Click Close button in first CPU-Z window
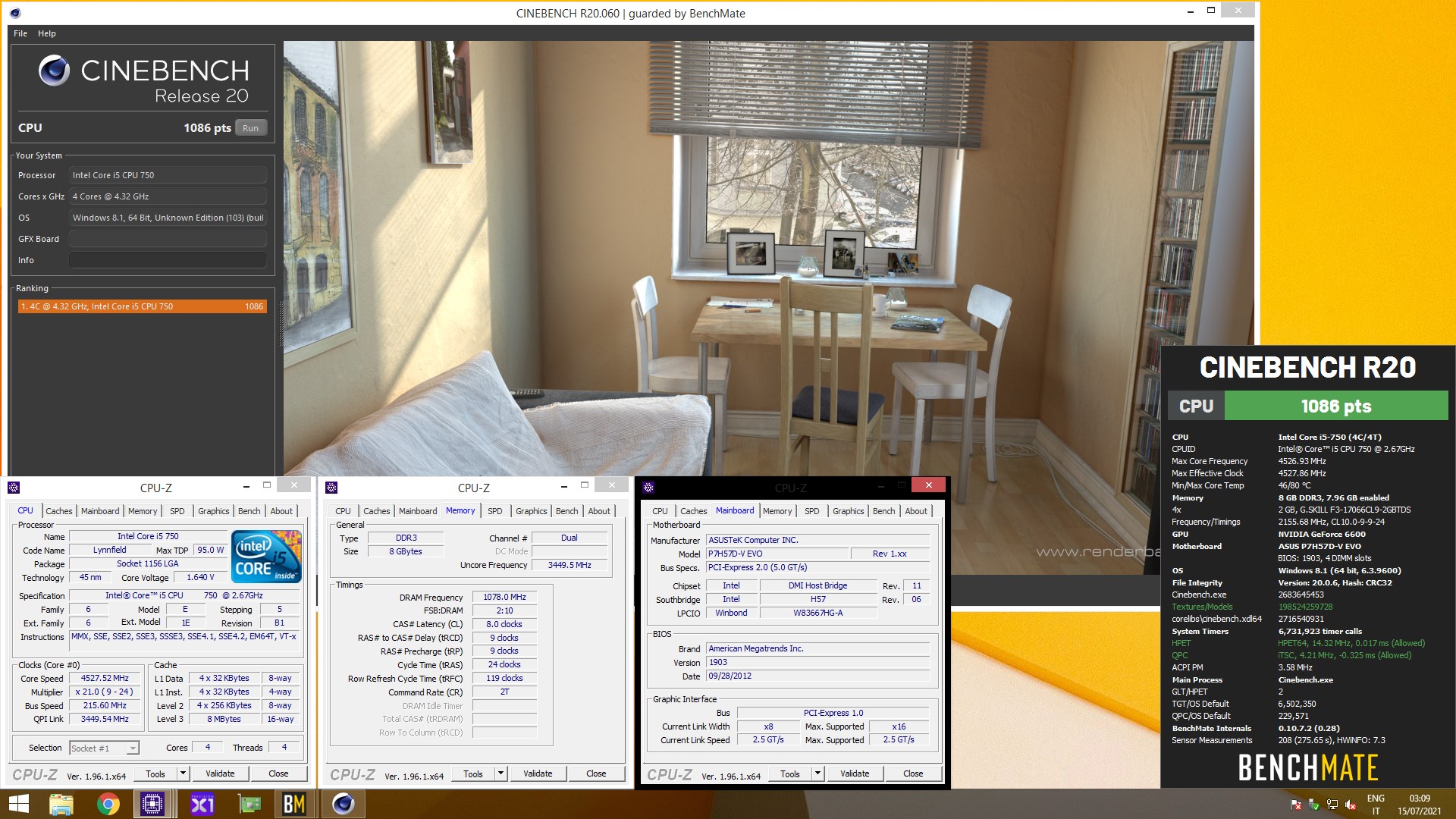 point(278,773)
